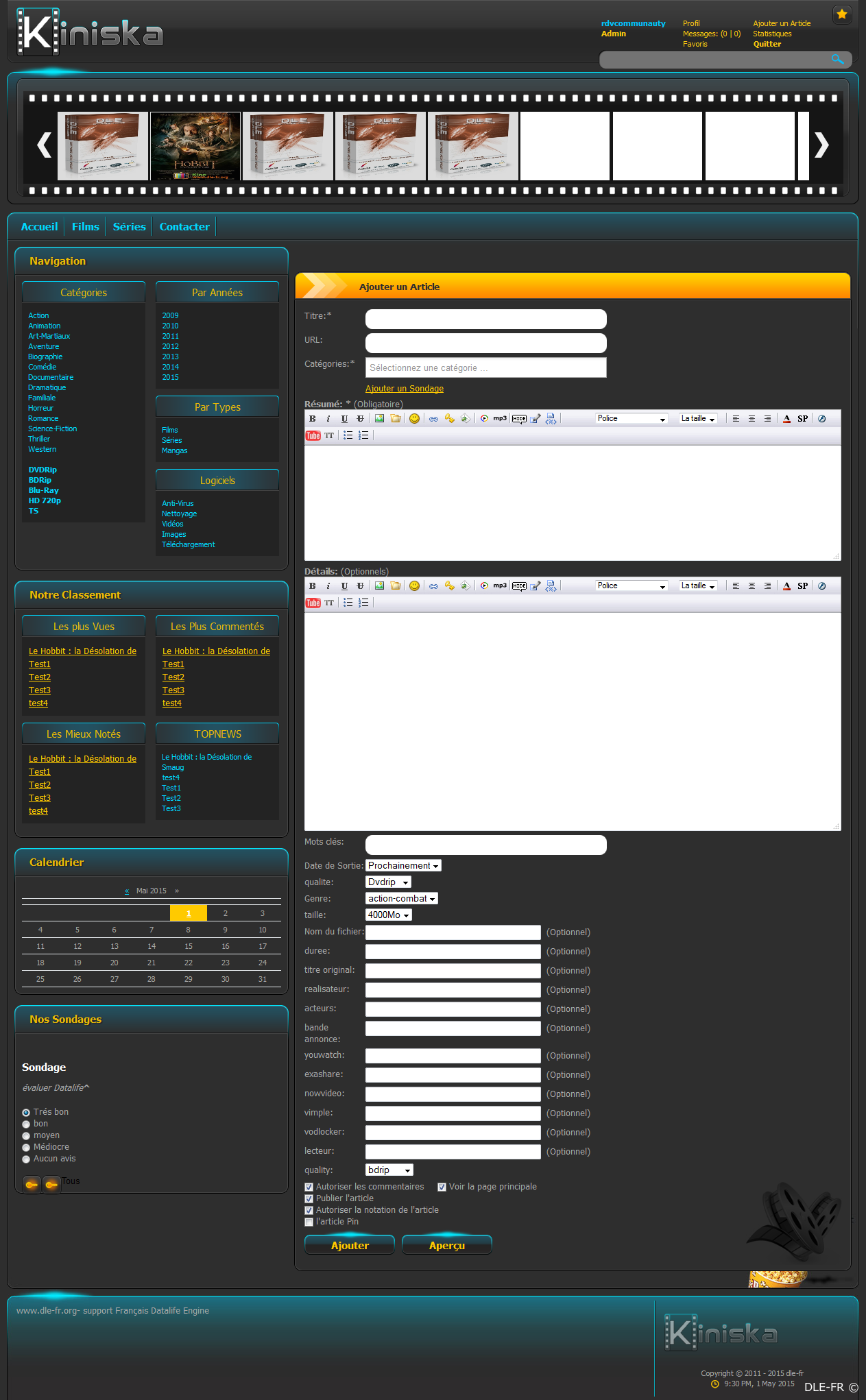The width and height of the screenshot is (866, 1400).
Task: Open La taille size dropdown in Résumé editor
Action: (x=698, y=419)
